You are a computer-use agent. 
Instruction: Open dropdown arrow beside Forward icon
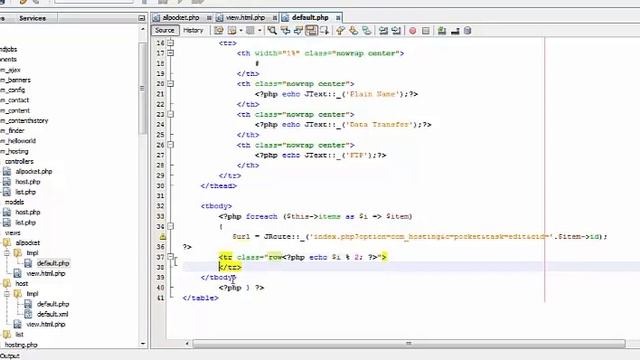pyautogui.click(x=260, y=31)
